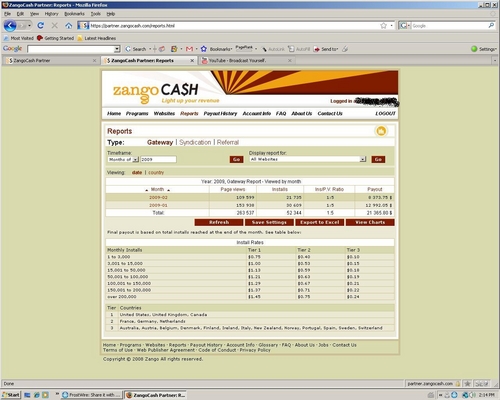Open the Privacy Policy footer link
500x400 pixels.
255,350
